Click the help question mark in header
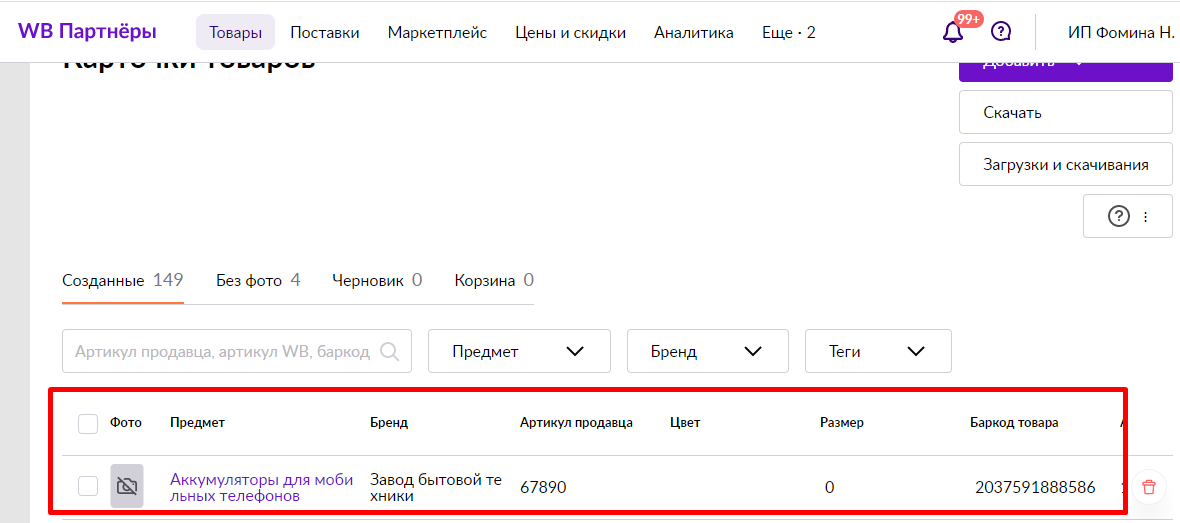 (1001, 32)
